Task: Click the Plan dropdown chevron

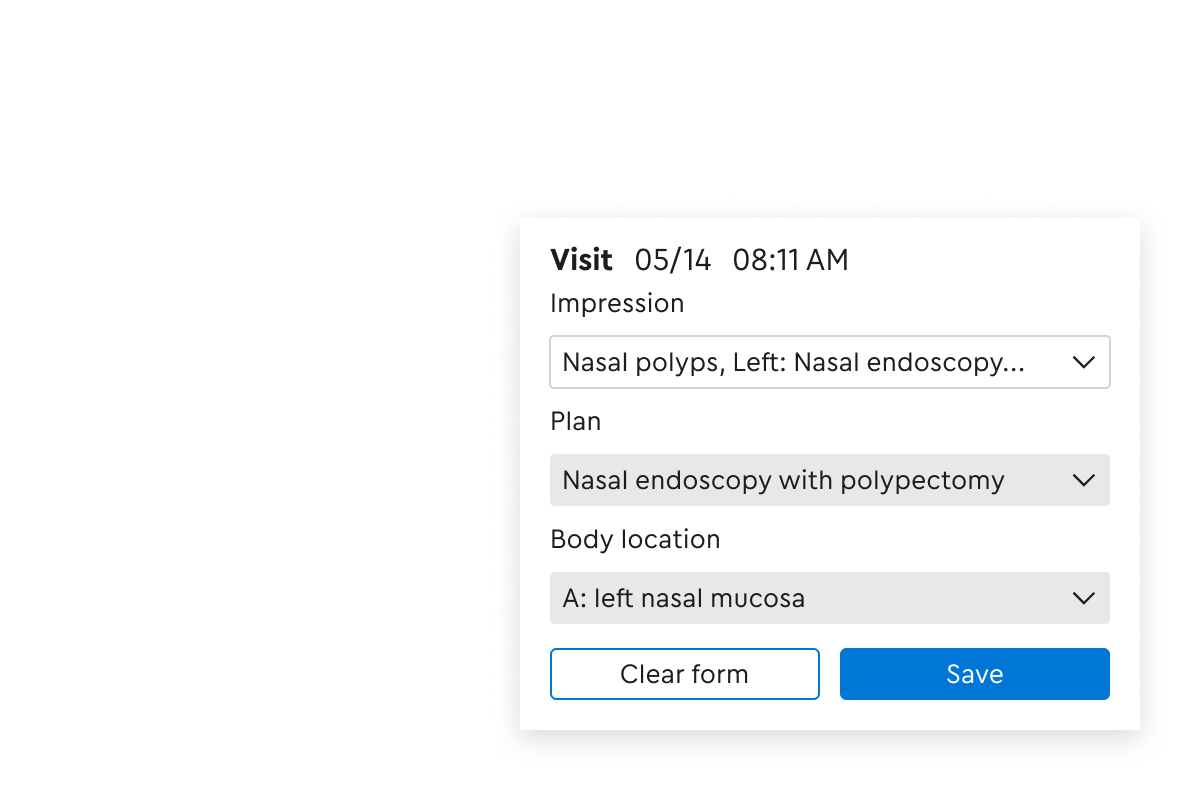Action: [x=1084, y=480]
